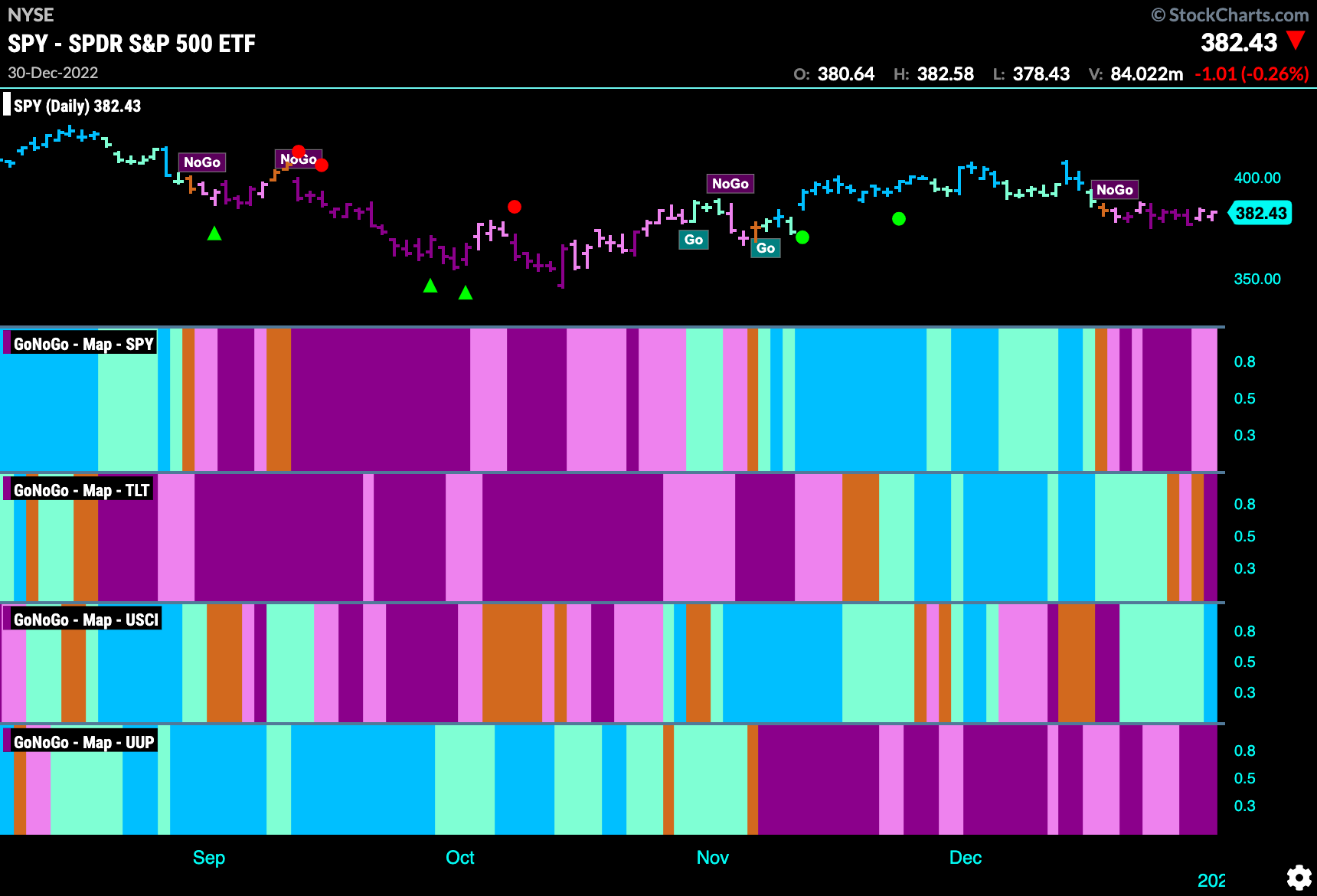Click the low value 378.43
Viewport: 1317px width, 896px height.
1041,74
